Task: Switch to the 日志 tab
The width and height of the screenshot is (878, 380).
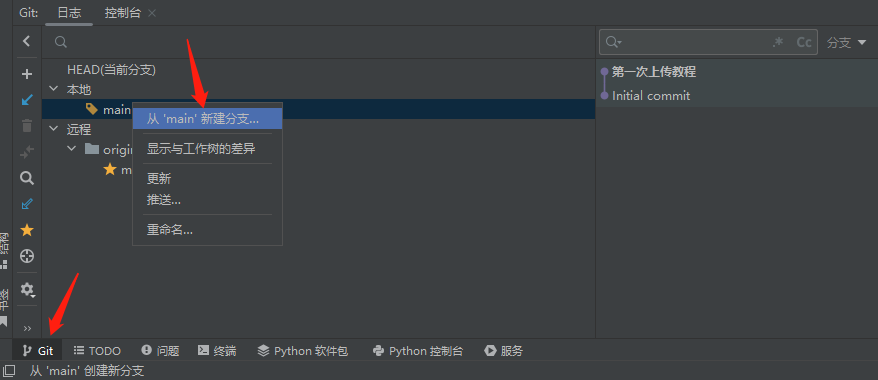Action: point(69,13)
